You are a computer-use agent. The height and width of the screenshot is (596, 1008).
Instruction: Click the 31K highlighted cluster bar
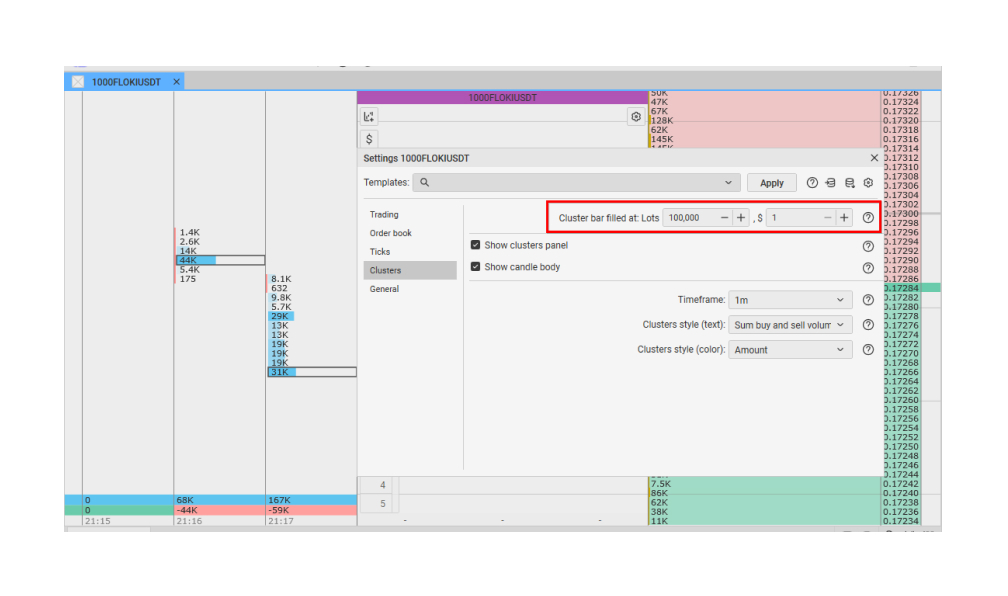[x=312, y=372]
